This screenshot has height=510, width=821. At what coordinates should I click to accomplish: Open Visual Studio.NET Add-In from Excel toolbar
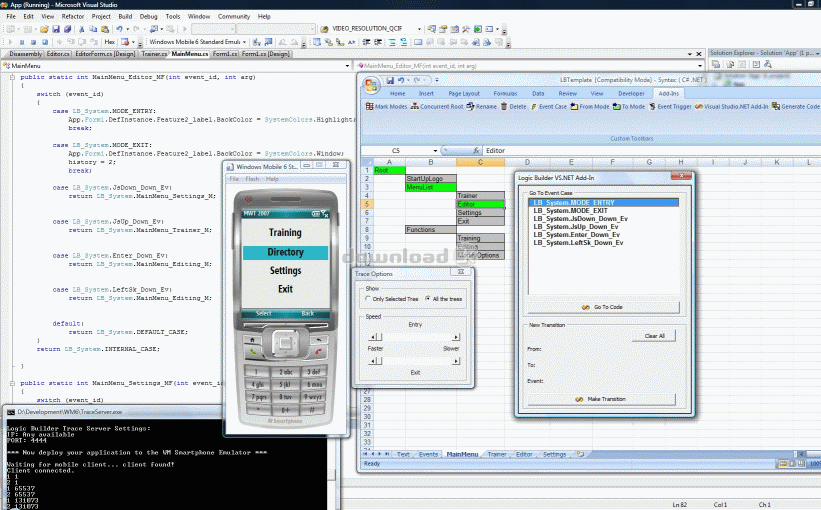click(731, 106)
